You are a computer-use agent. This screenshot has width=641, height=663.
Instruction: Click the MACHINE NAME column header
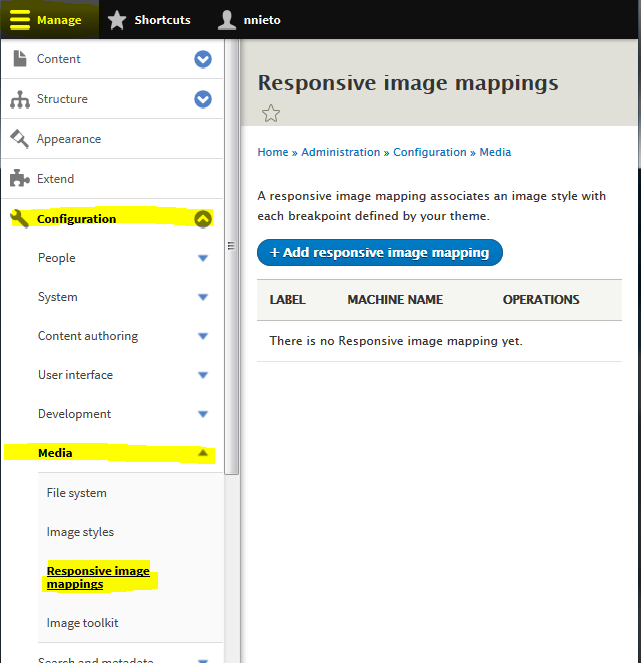tap(395, 300)
